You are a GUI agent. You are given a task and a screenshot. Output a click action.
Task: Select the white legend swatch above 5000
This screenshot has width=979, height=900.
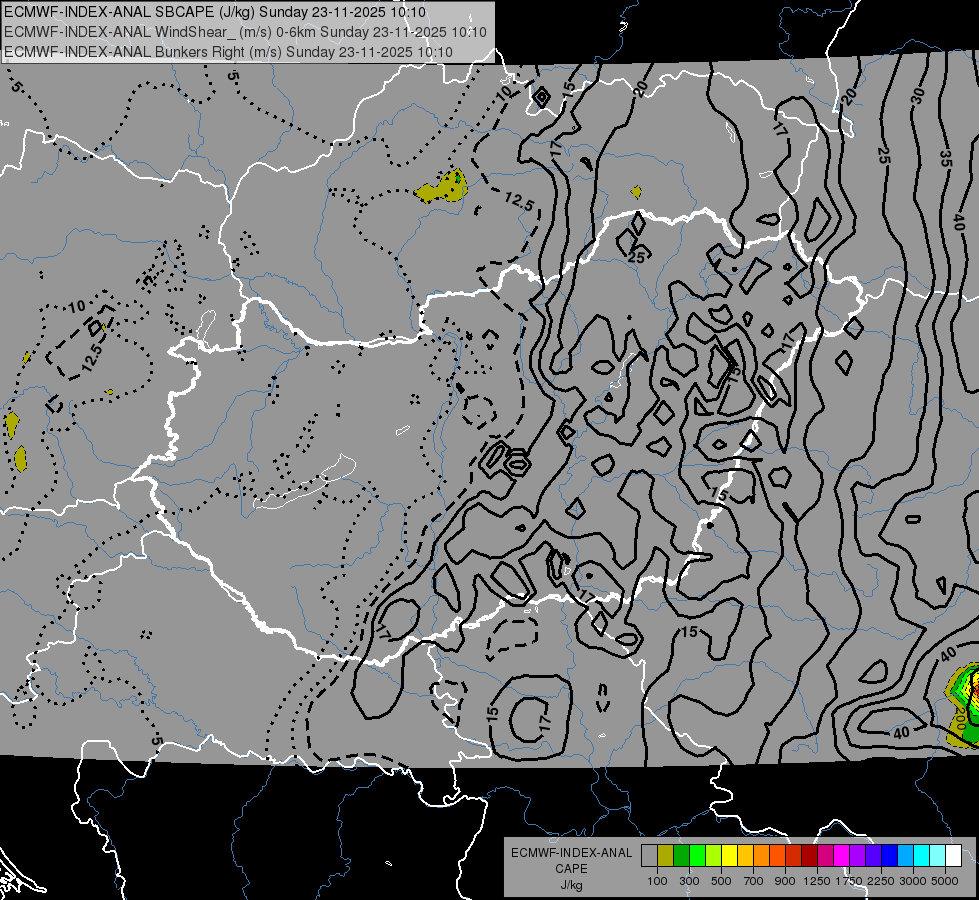point(954,856)
